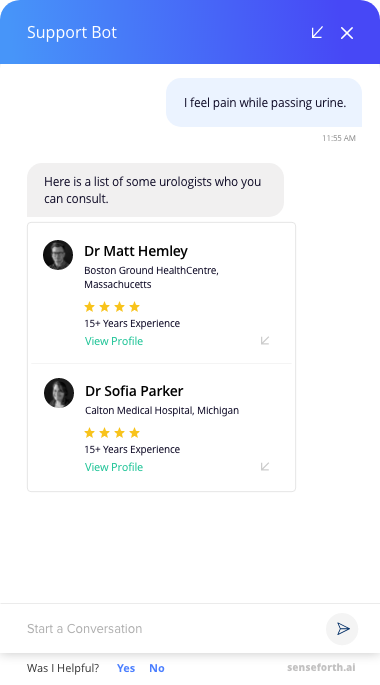This screenshot has height=685, width=380.
Task: Focus the Start a Conversation input field
Action: click(x=173, y=629)
